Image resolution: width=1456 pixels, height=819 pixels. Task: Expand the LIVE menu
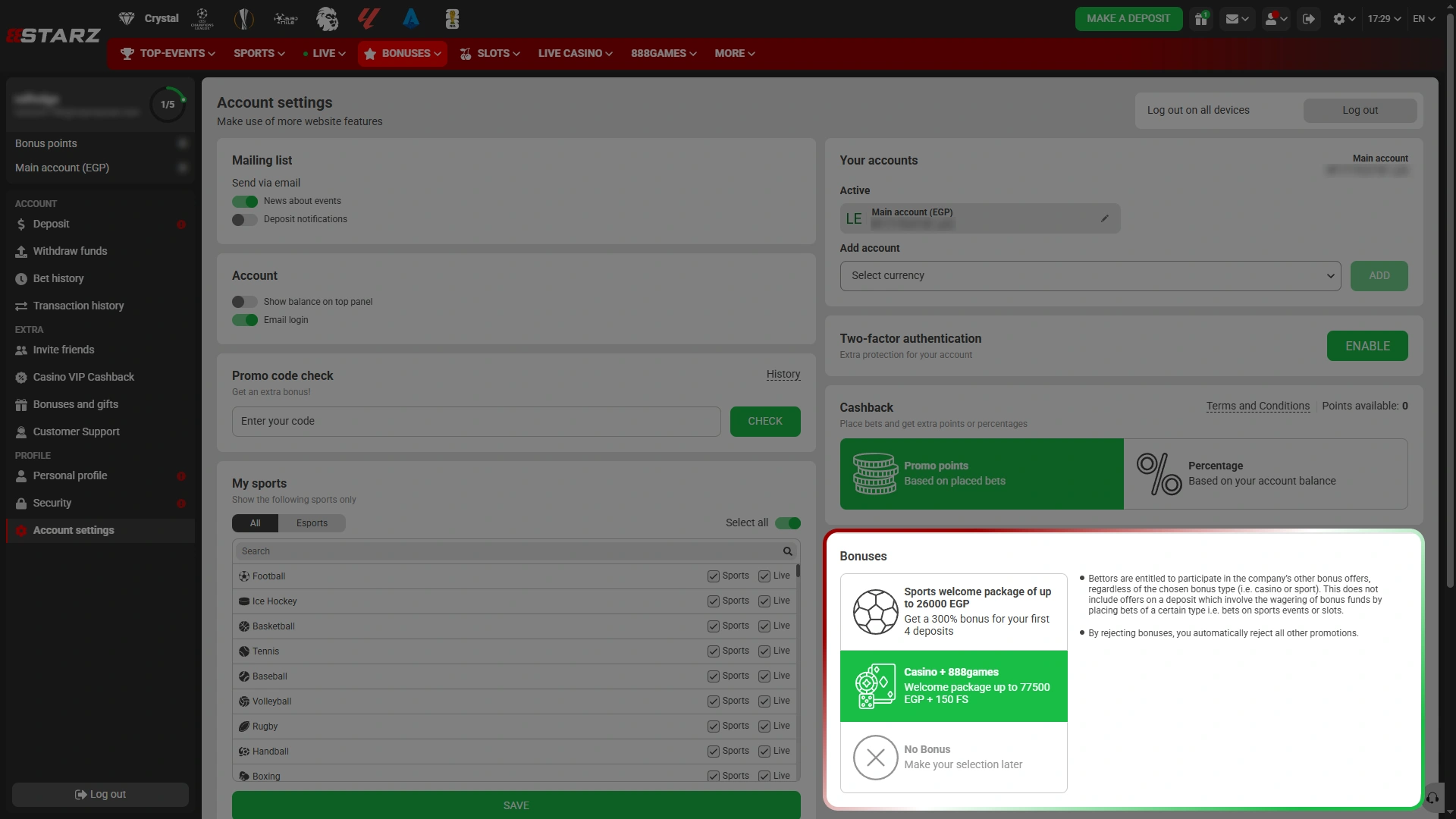click(x=325, y=54)
